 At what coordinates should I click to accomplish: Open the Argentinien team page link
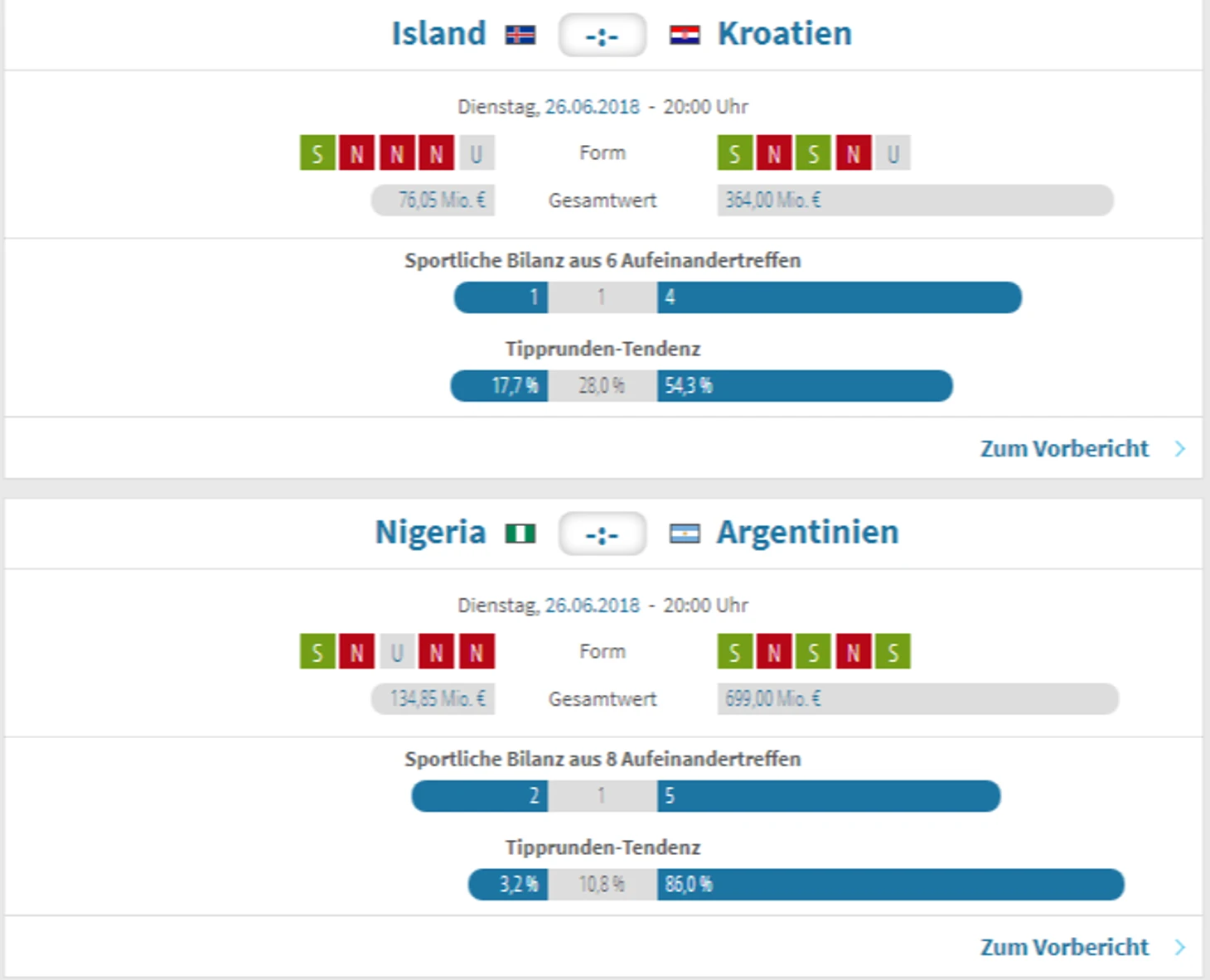coord(808,533)
